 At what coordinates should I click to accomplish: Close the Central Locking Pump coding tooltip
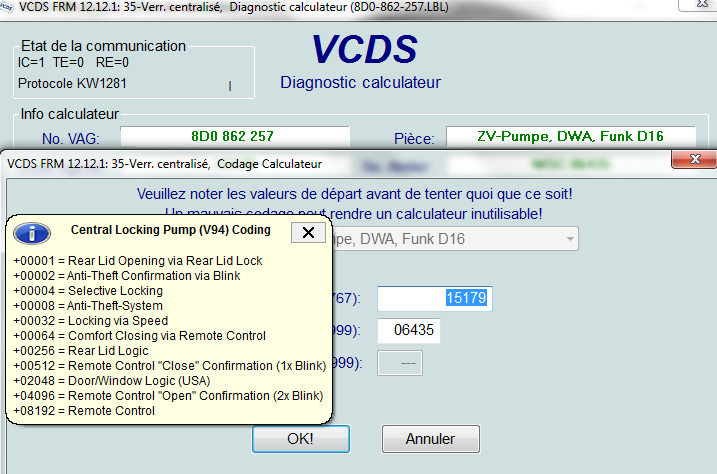pos(307,232)
